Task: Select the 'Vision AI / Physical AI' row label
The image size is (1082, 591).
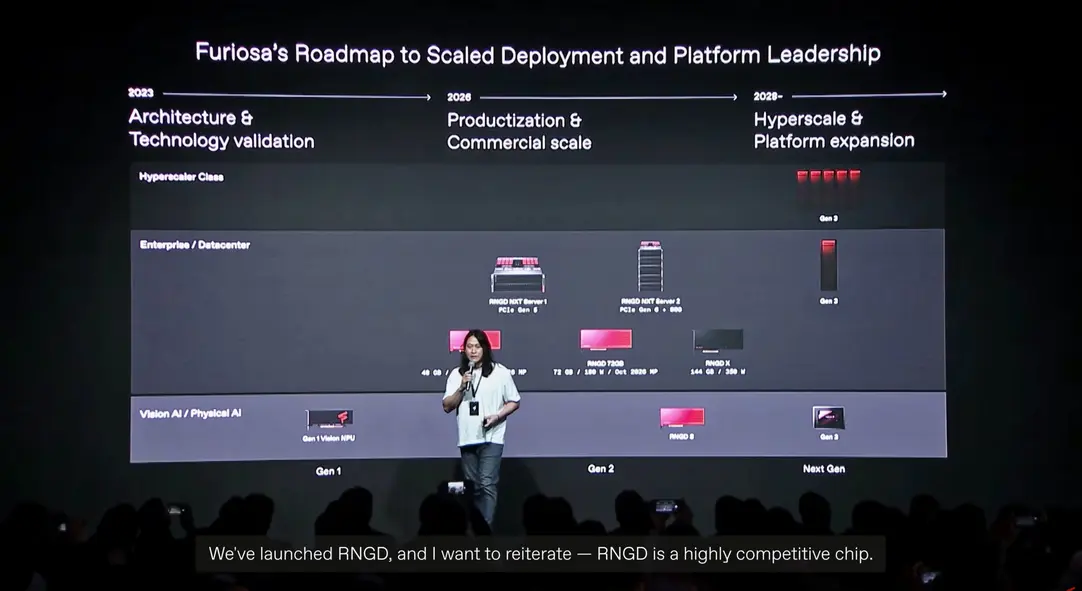Action: coord(190,414)
